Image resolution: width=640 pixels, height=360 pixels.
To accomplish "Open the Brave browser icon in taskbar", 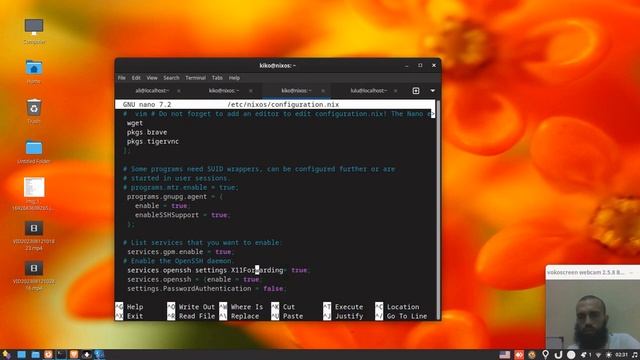I will 73,354.
